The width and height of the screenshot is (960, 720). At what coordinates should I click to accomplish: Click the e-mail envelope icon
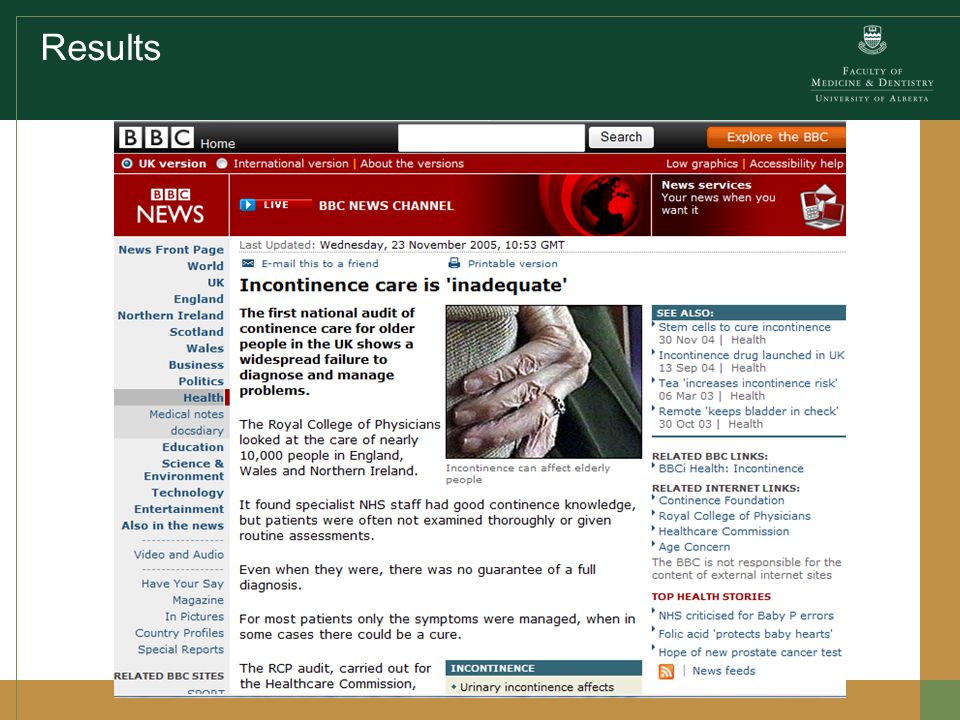tap(248, 263)
